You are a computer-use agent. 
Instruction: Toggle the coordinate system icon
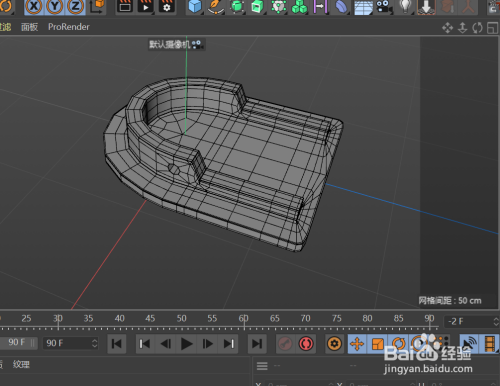pyautogui.click(x=97, y=6)
